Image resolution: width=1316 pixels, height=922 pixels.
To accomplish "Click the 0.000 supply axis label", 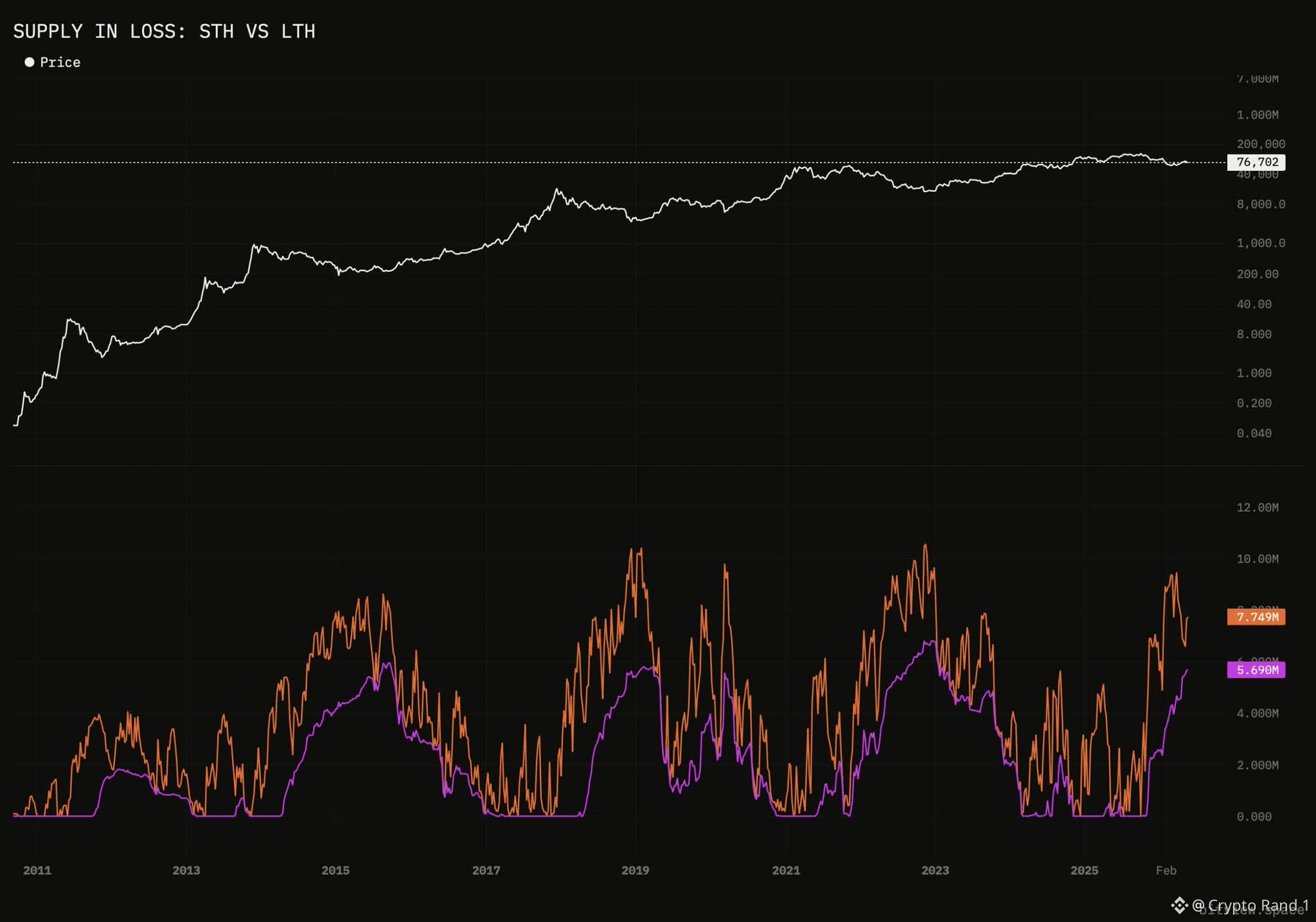I will coord(1254,817).
